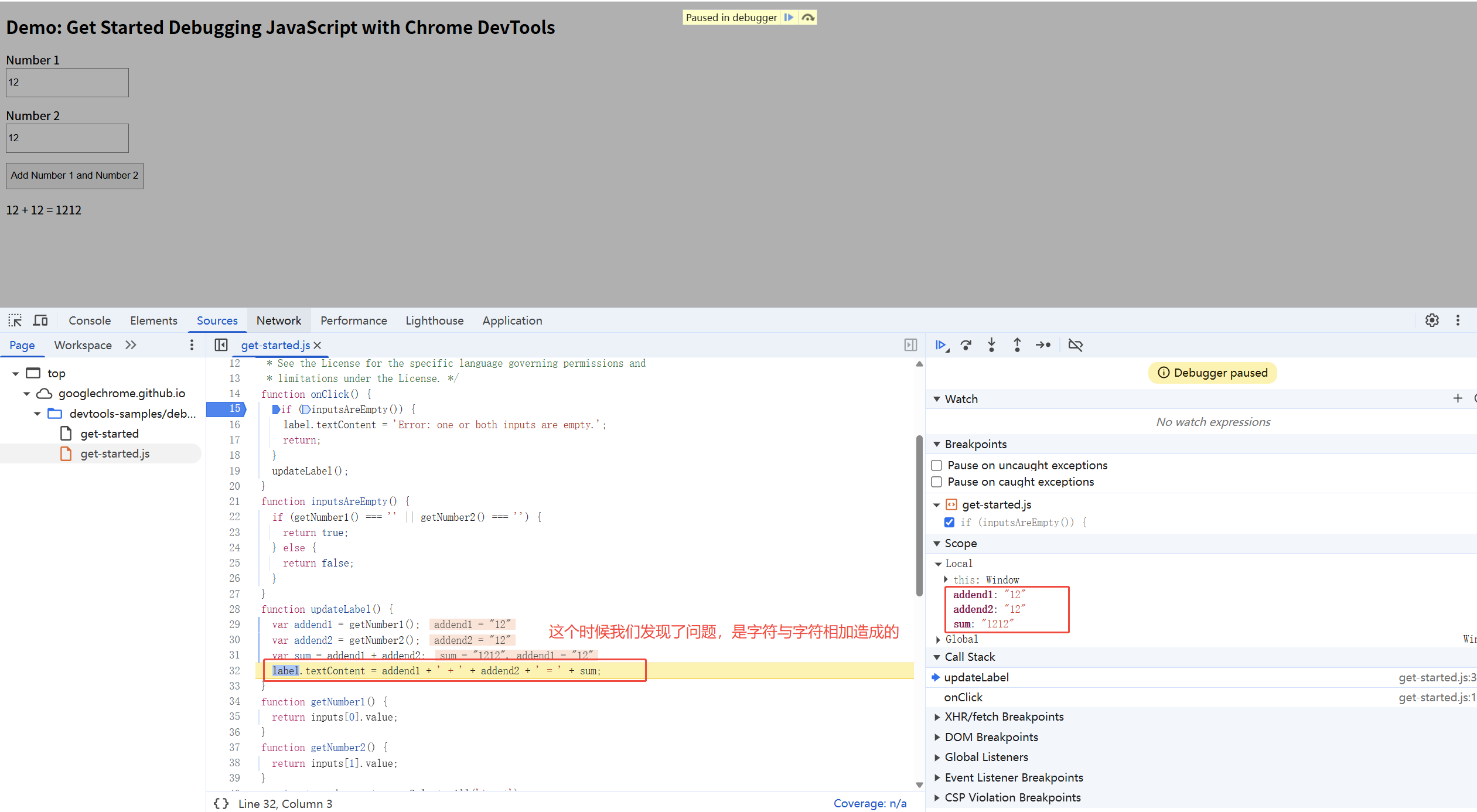1477x812 pixels.
Task: Click the Step over next function icon
Action: click(966, 345)
